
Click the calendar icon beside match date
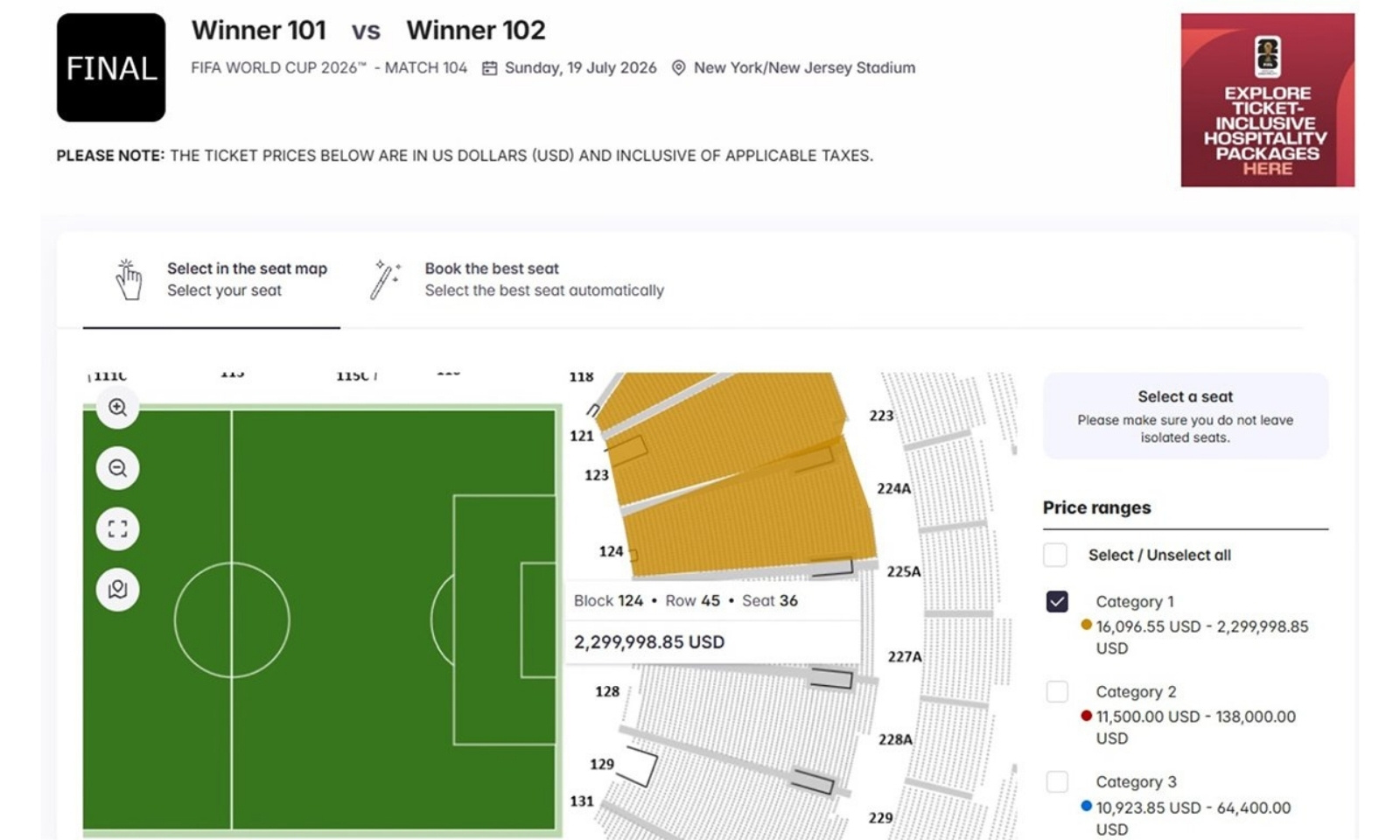[x=490, y=68]
